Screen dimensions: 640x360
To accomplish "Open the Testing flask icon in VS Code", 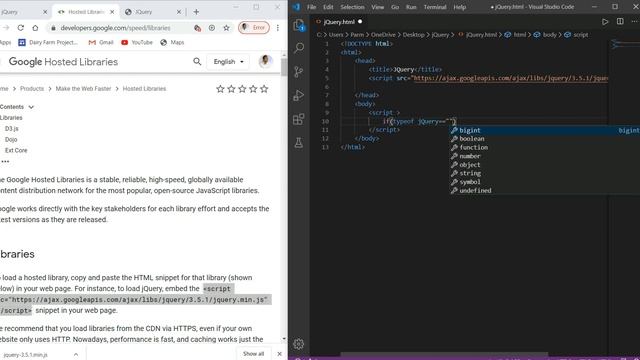I will [x=299, y=143].
